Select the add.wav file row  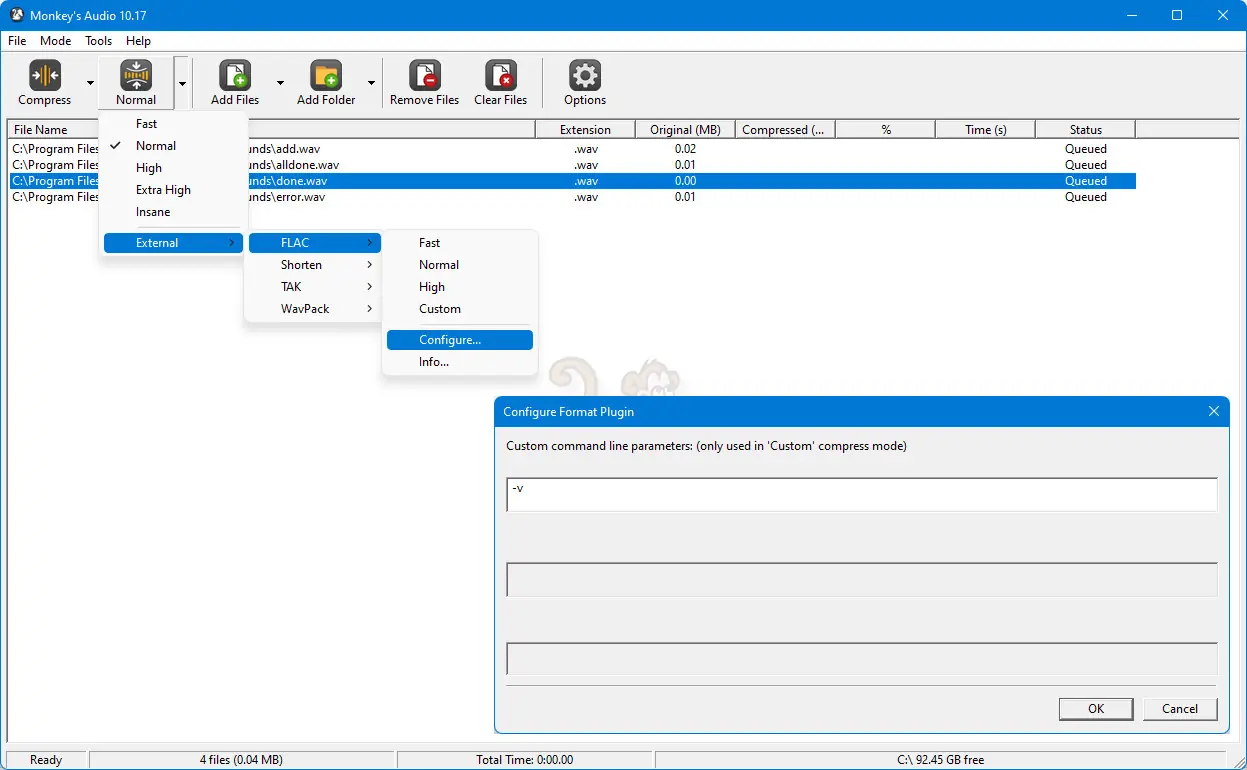(x=572, y=149)
